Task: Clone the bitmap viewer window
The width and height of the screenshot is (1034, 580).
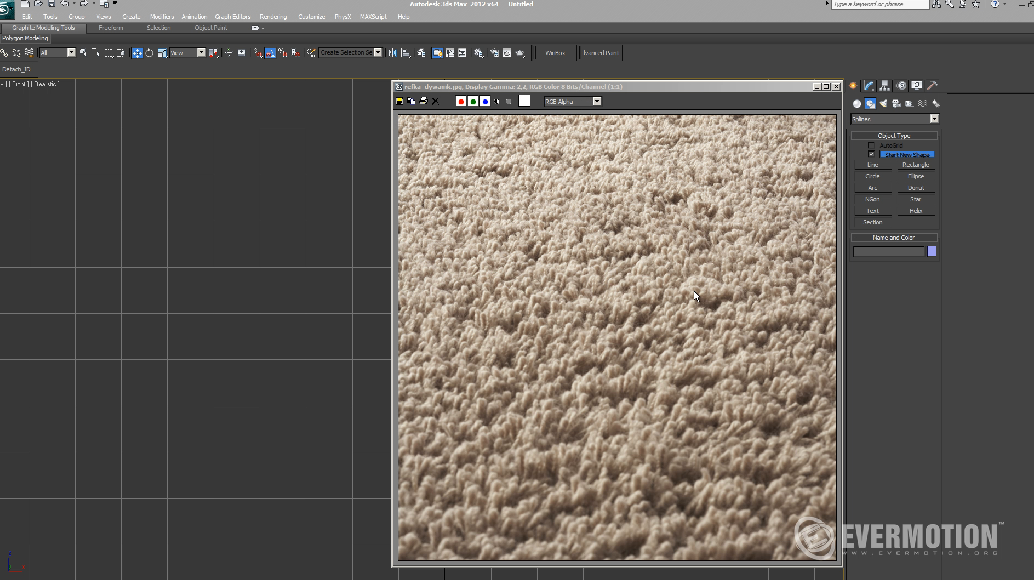Action: (x=411, y=102)
